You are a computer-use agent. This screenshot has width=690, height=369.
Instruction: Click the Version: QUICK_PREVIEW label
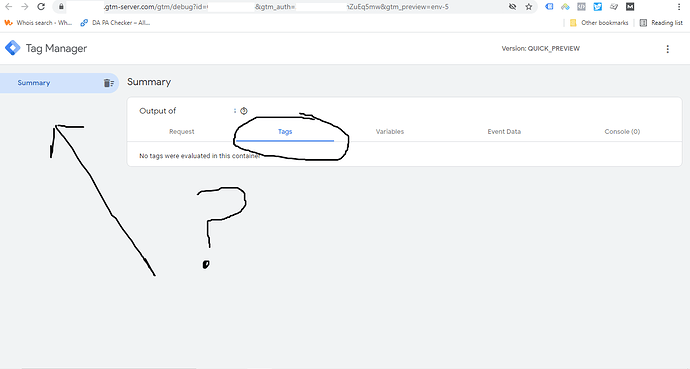[540, 48]
